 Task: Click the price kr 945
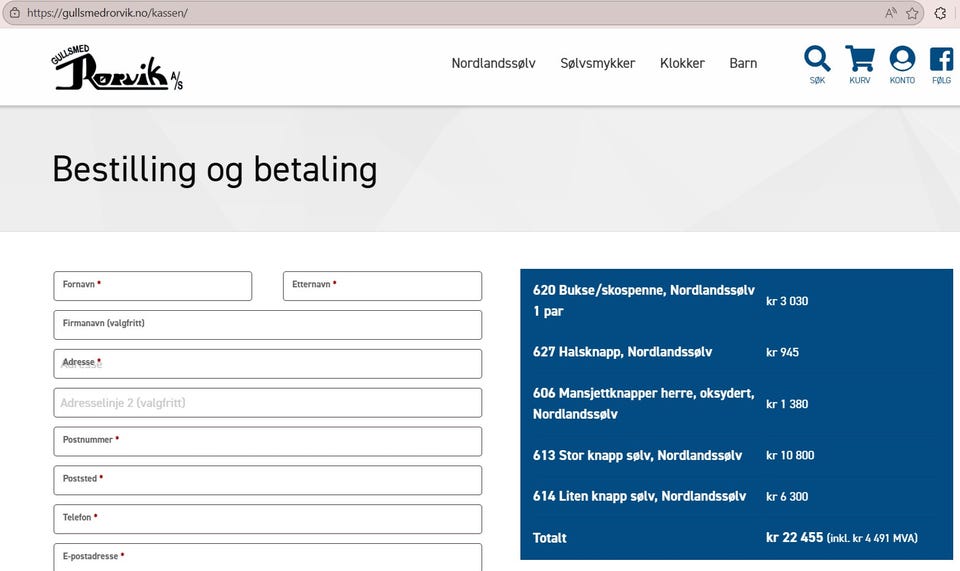point(782,353)
